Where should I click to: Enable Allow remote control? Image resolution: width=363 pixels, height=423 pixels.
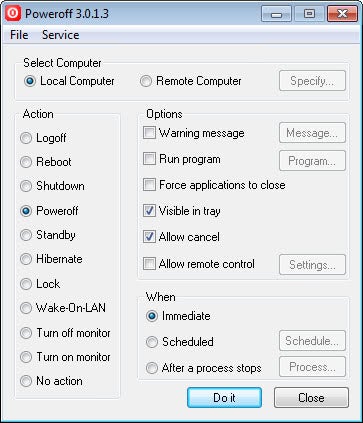click(x=199, y=264)
